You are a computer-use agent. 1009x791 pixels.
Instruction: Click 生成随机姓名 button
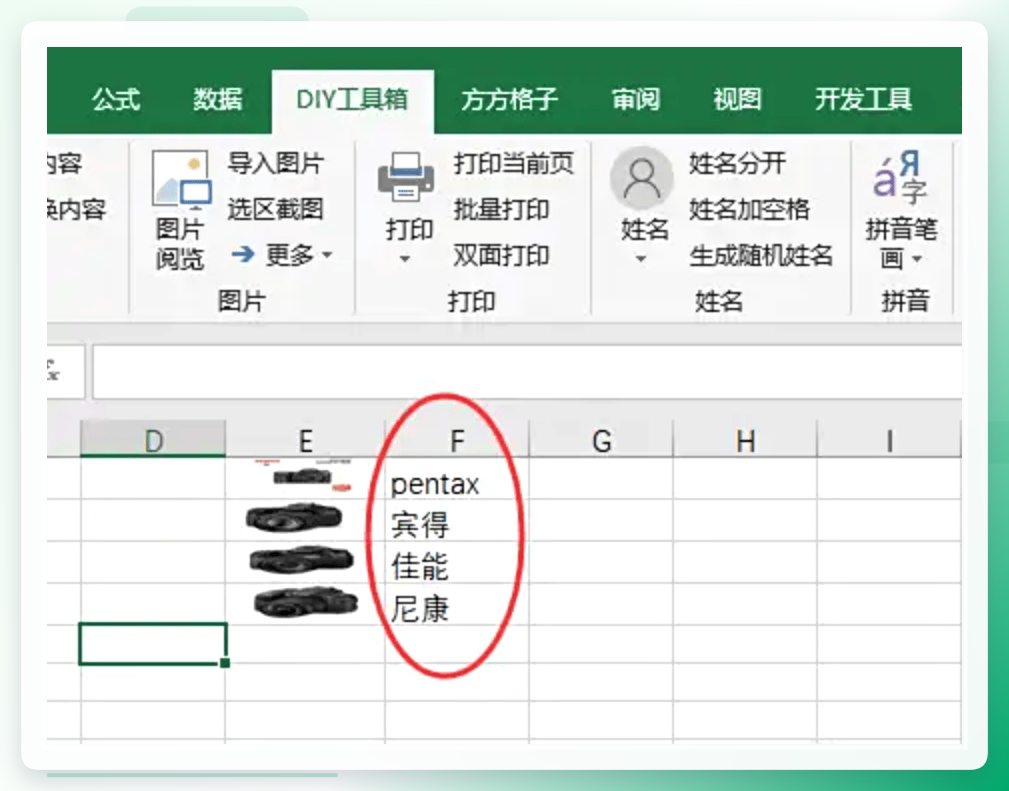[x=761, y=256]
